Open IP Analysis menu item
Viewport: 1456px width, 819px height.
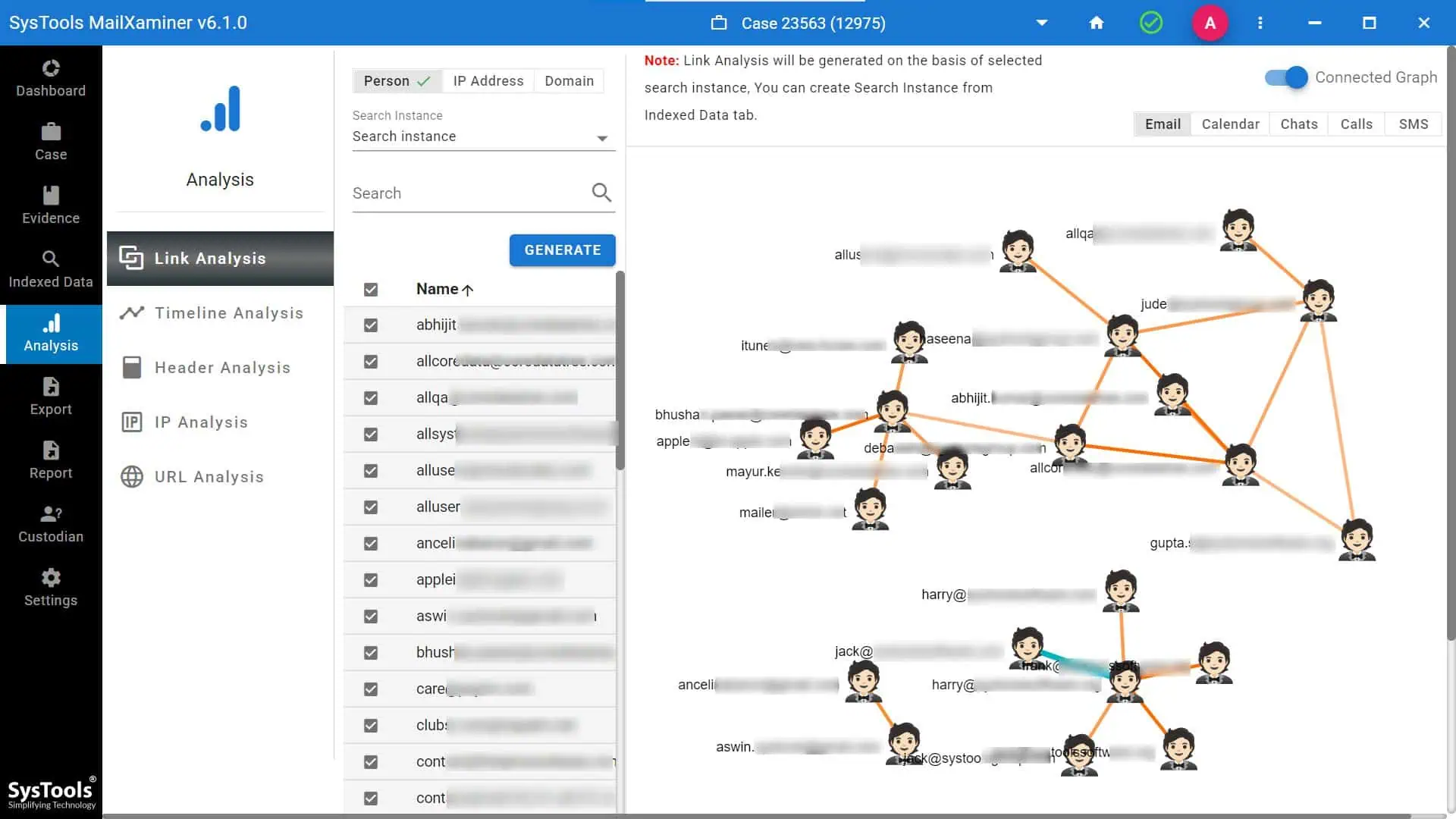(x=220, y=422)
